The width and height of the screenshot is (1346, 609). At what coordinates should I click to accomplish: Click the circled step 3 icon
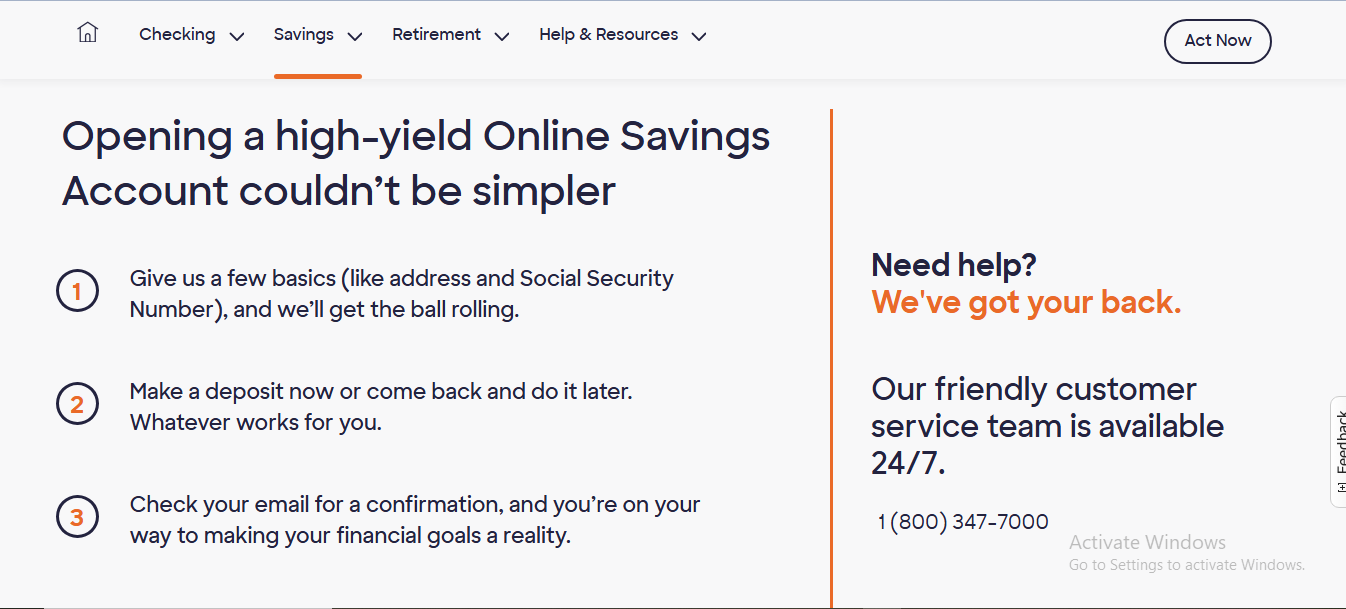(78, 517)
